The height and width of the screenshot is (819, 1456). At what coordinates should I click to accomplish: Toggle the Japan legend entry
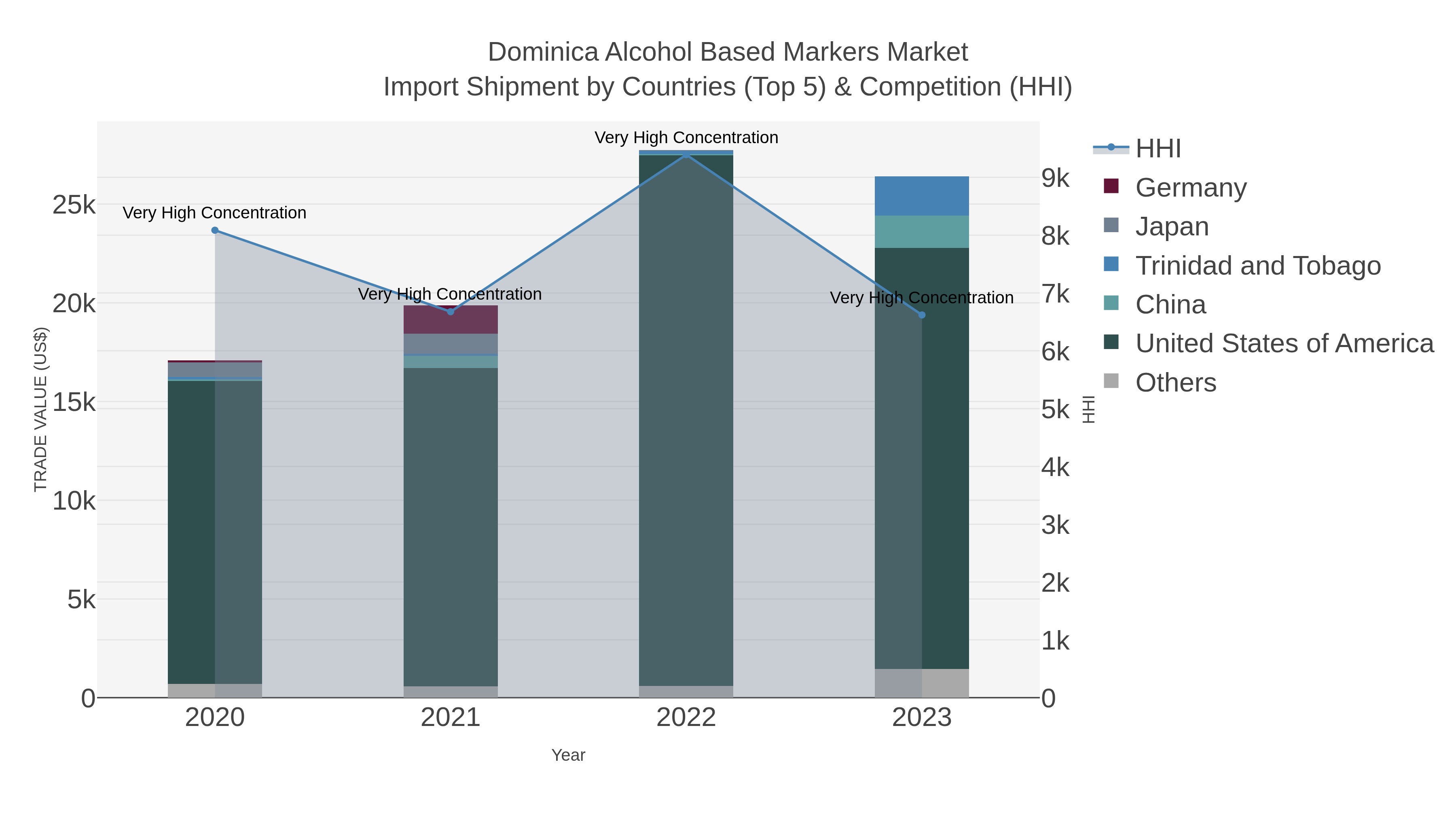pyautogui.click(x=1156, y=226)
